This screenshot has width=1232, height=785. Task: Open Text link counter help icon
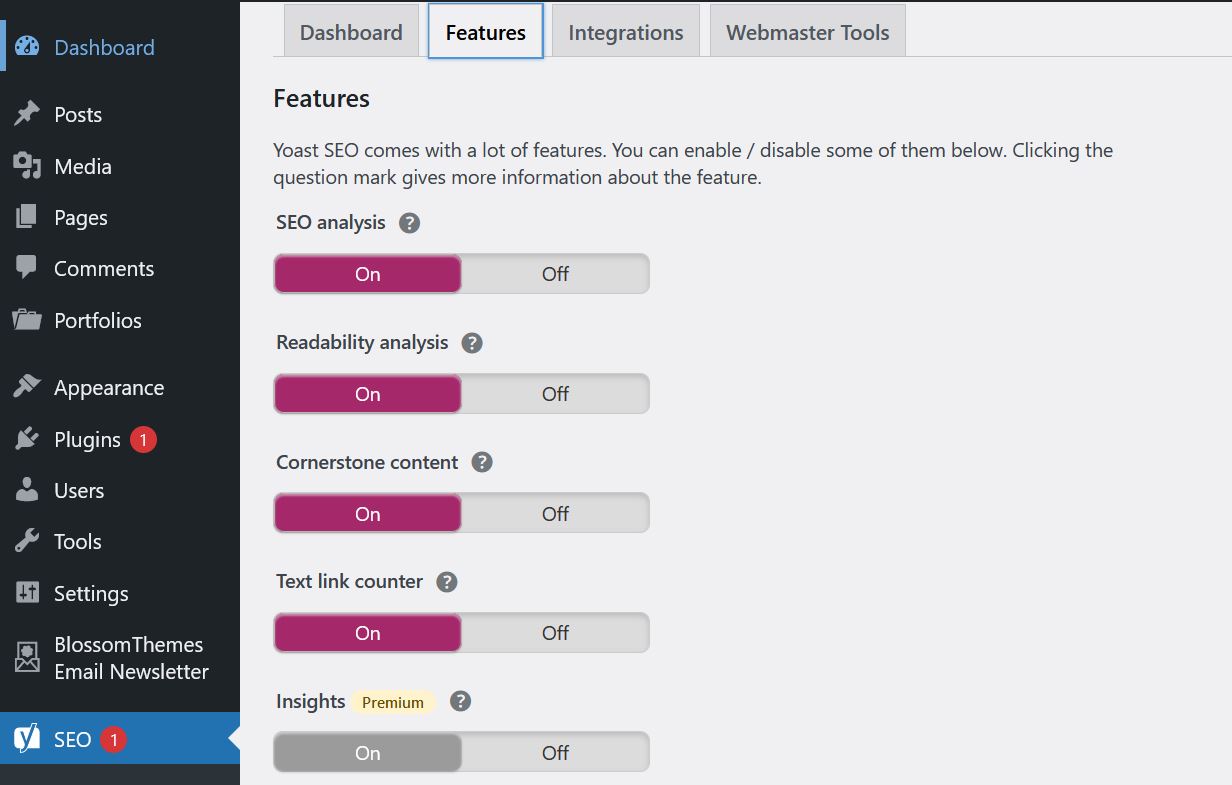(x=447, y=582)
